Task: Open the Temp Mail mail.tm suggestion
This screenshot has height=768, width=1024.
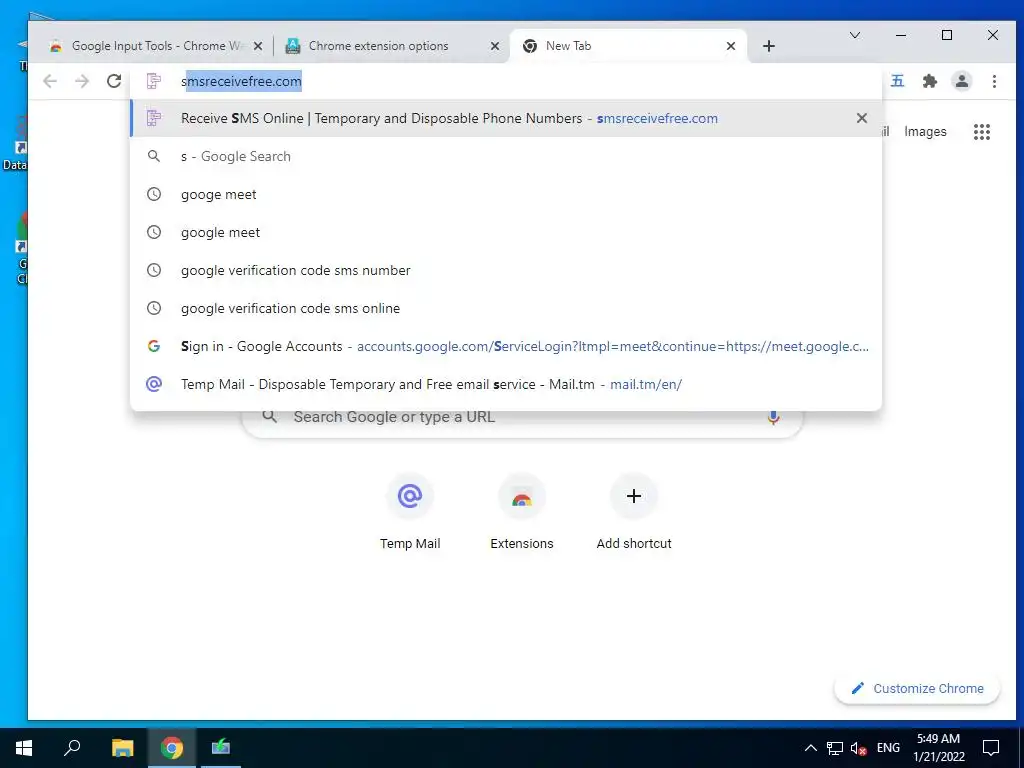Action: pyautogui.click(x=506, y=384)
